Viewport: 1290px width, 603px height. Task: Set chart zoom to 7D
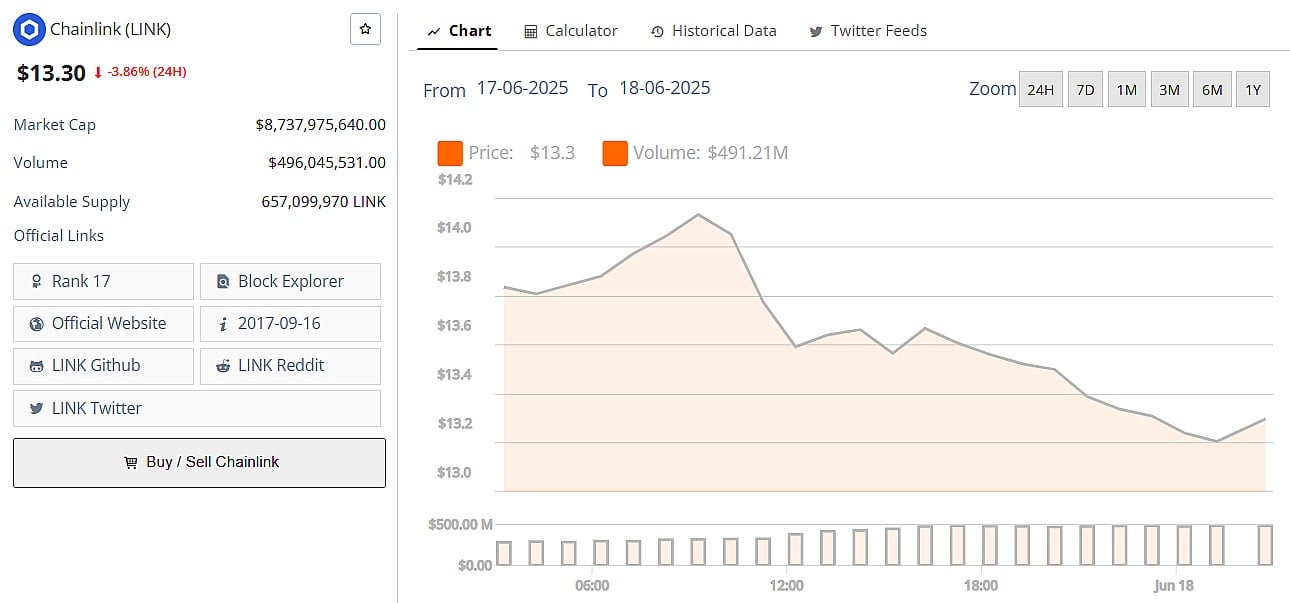coord(1085,89)
